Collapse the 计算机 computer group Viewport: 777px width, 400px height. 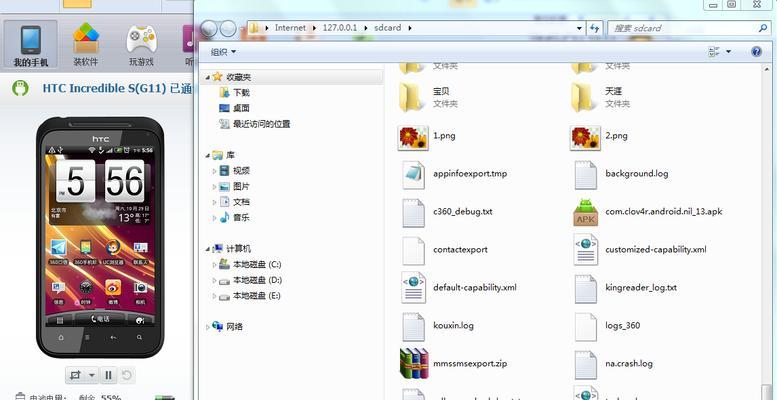point(208,249)
